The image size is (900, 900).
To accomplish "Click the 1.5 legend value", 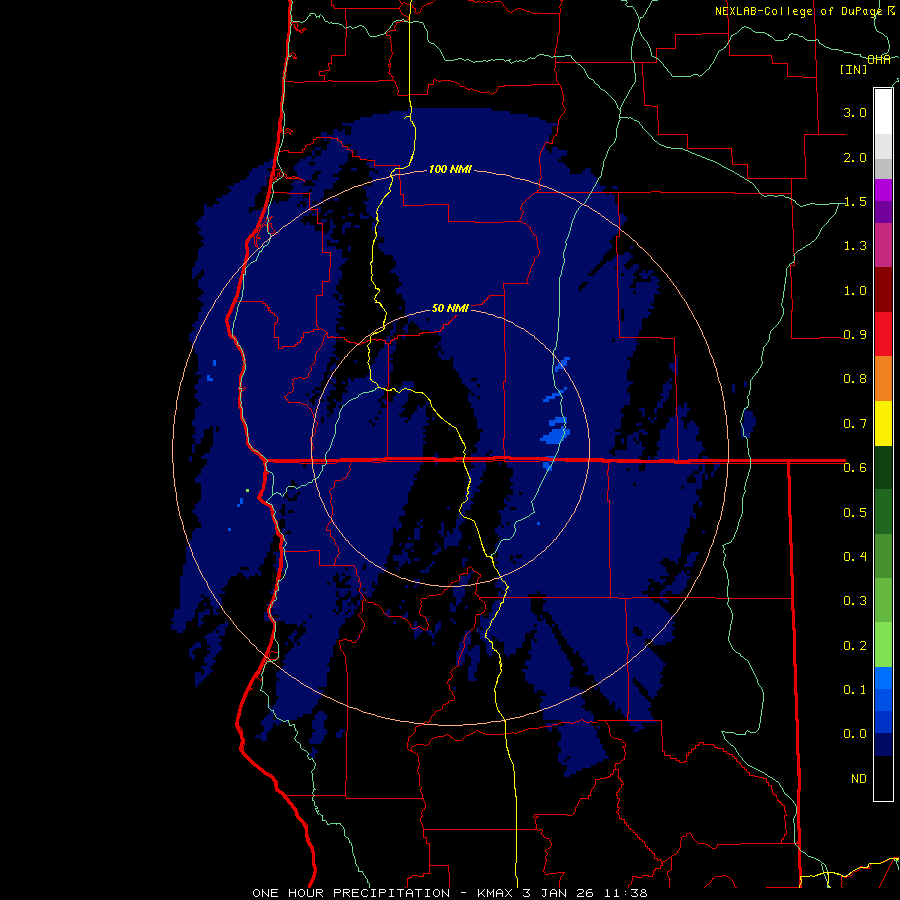I will point(855,201).
